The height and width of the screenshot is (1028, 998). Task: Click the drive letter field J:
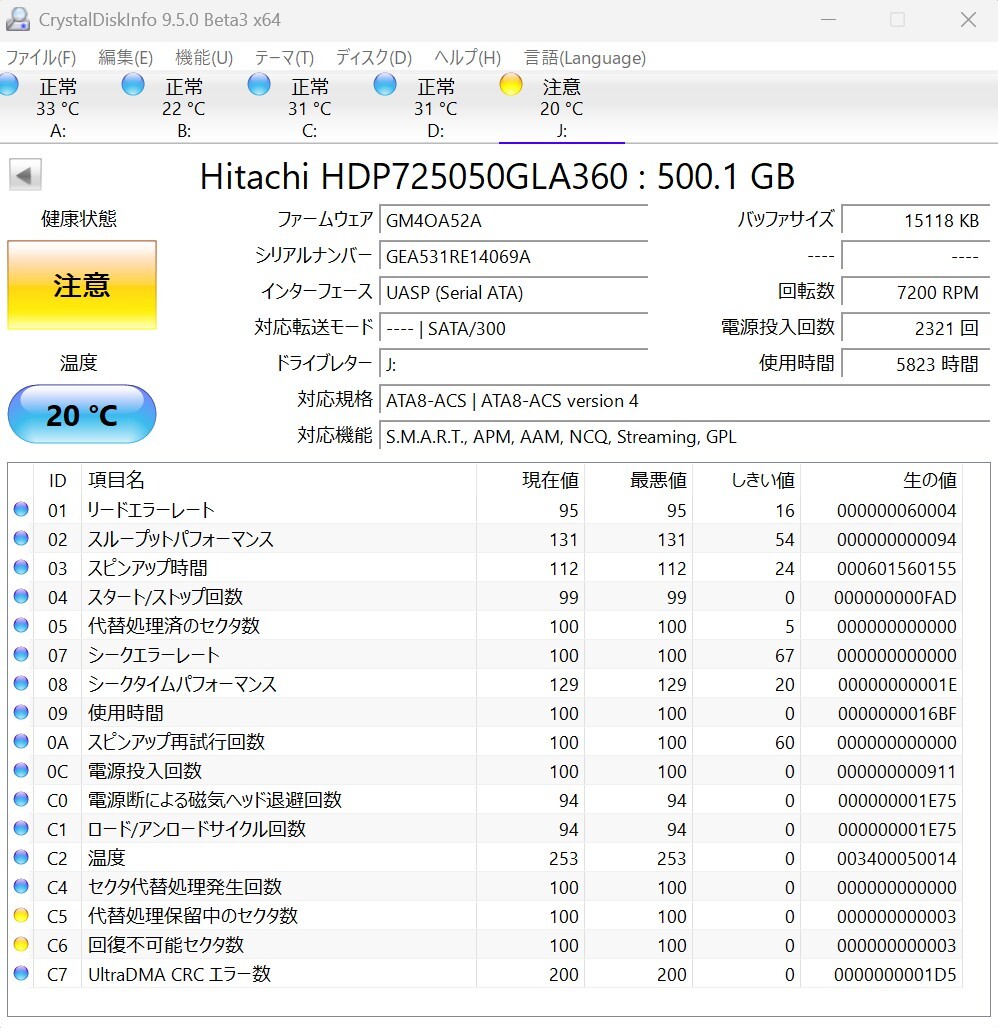[513, 365]
